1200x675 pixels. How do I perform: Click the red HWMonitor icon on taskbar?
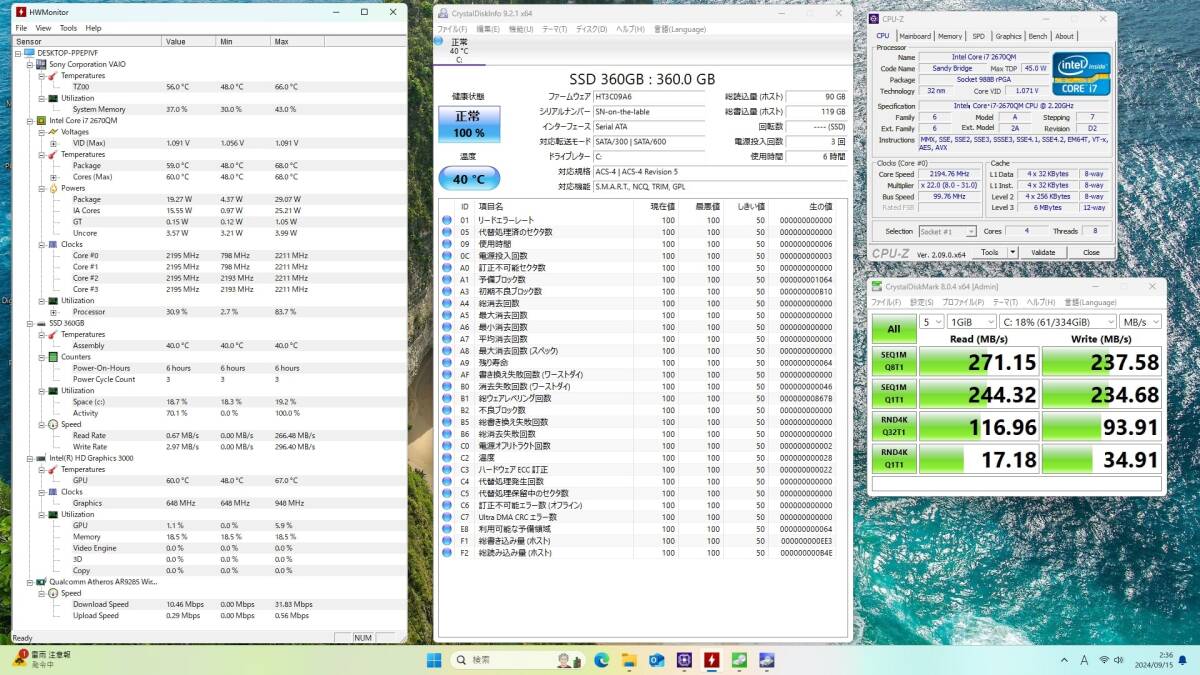click(x=711, y=660)
